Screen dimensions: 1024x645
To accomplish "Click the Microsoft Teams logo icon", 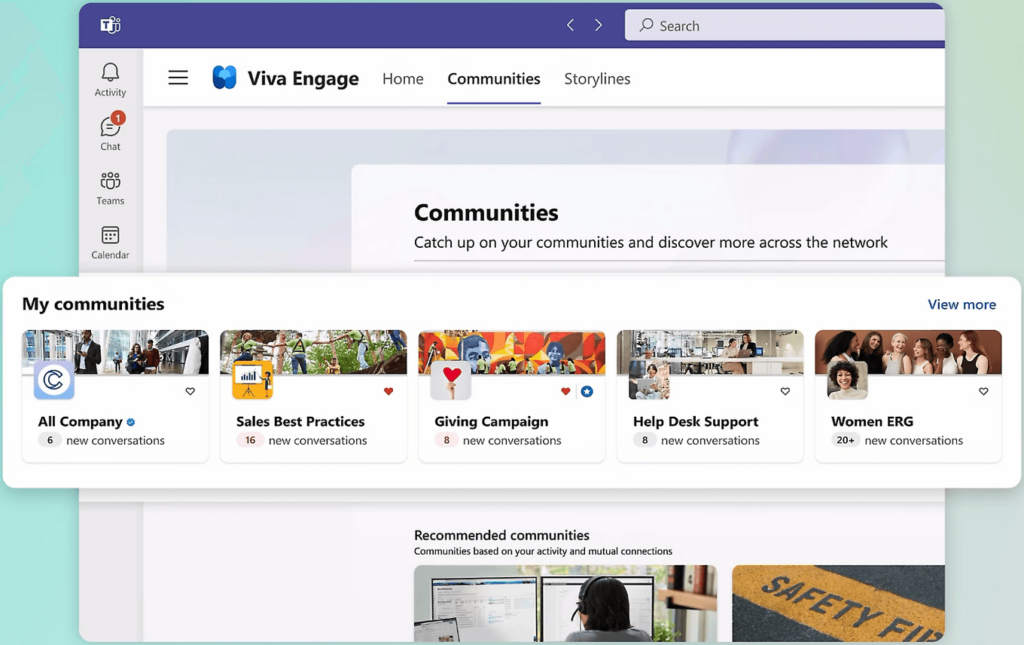I will [110, 25].
